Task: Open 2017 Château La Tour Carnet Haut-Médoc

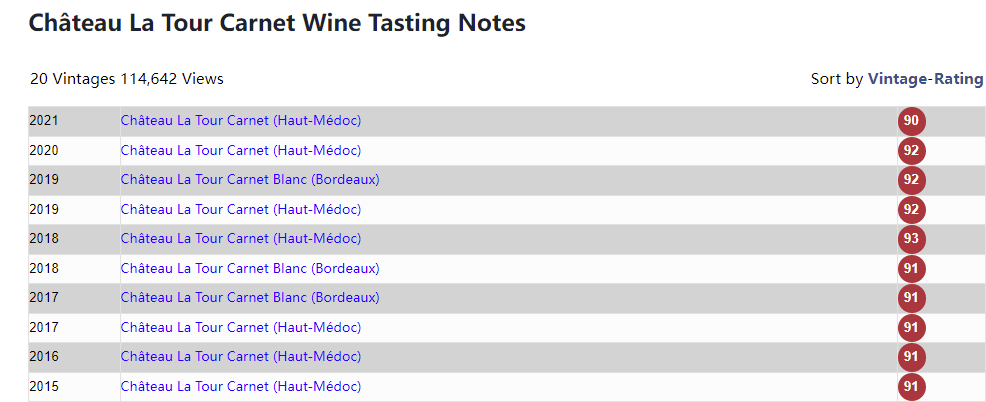Action: tap(241, 327)
